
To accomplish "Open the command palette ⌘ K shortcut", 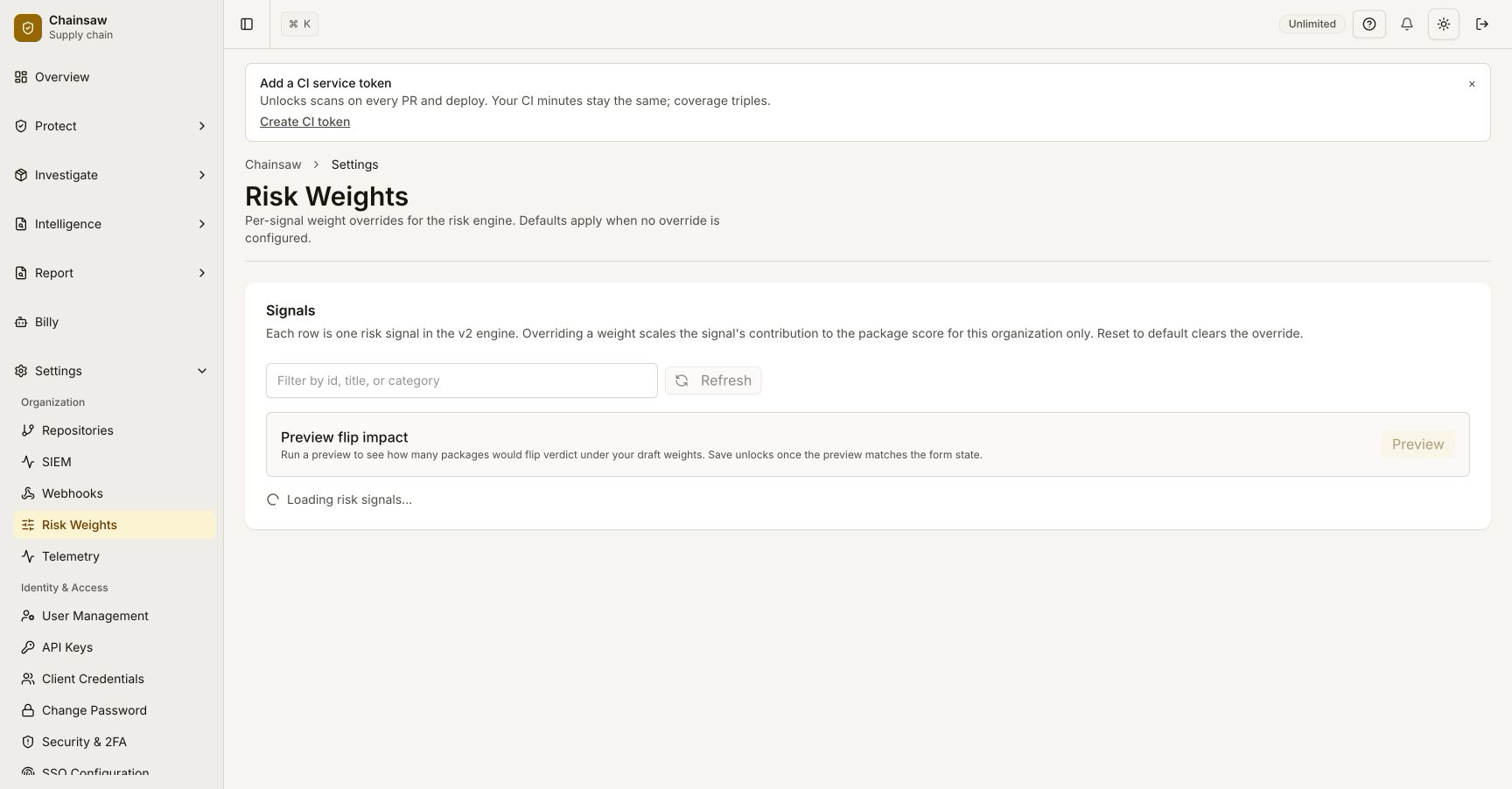I will tap(299, 24).
